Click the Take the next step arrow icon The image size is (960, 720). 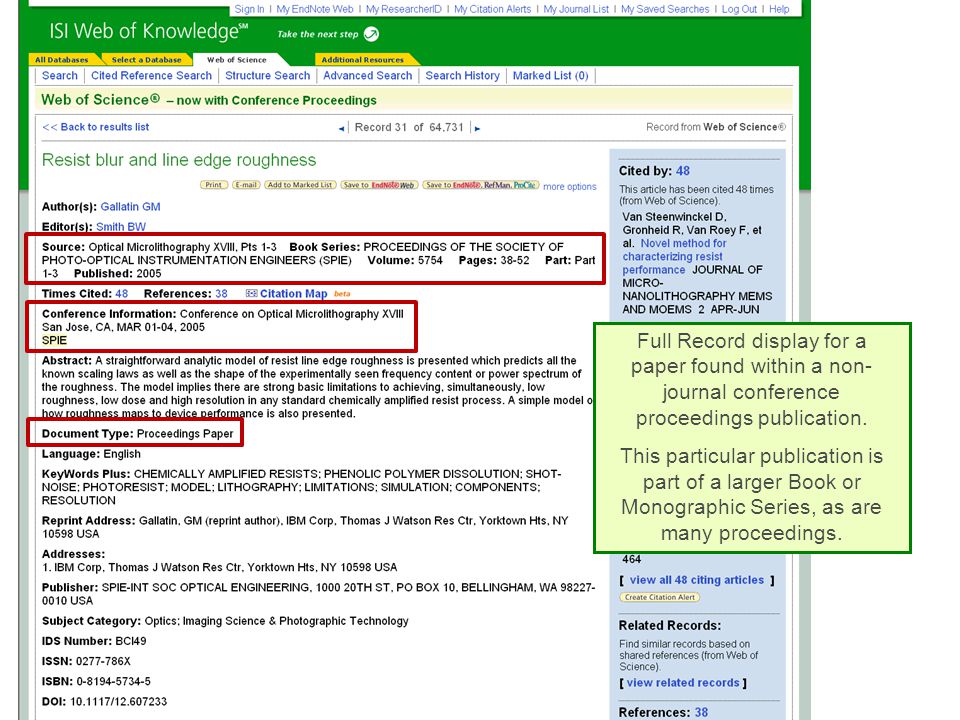click(x=371, y=34)
